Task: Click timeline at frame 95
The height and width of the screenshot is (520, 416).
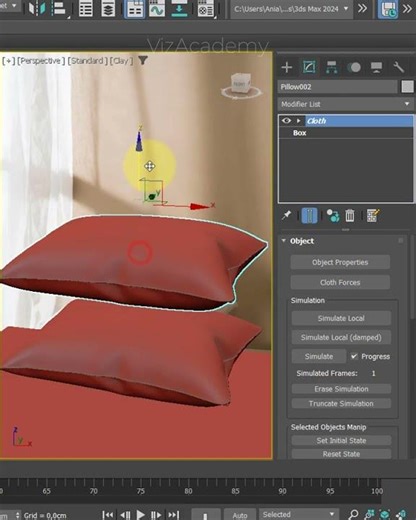Action: click(x=330, y=491)
